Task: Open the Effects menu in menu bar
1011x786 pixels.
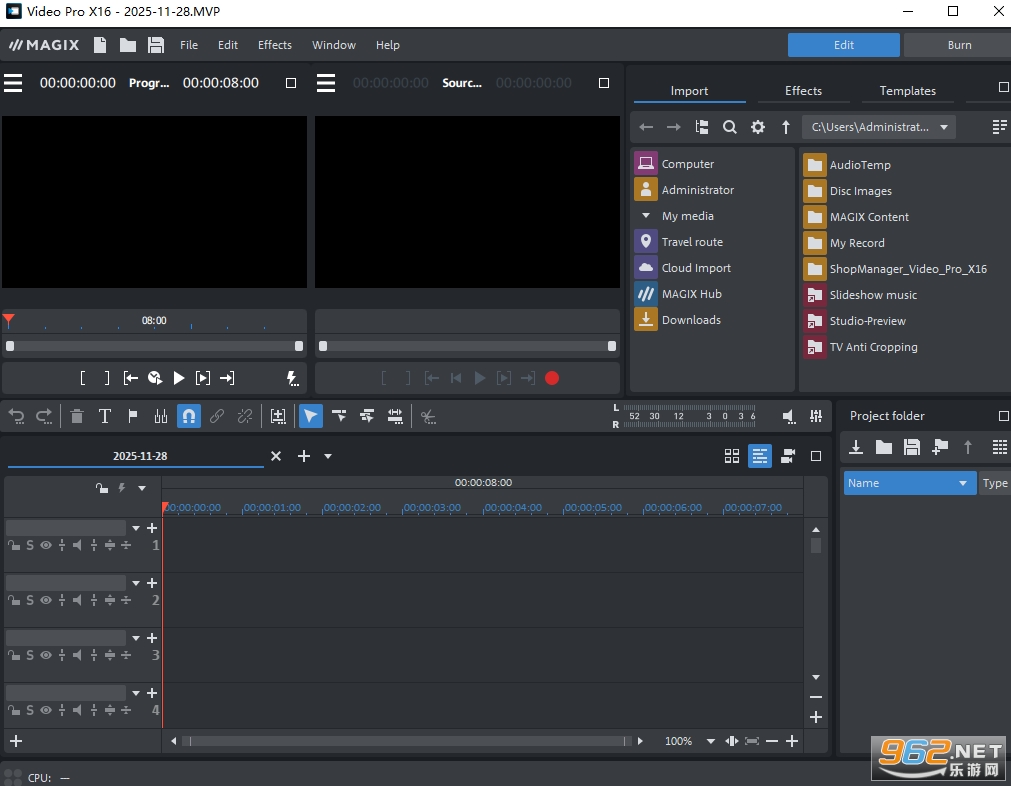Action: click(275, 45)
